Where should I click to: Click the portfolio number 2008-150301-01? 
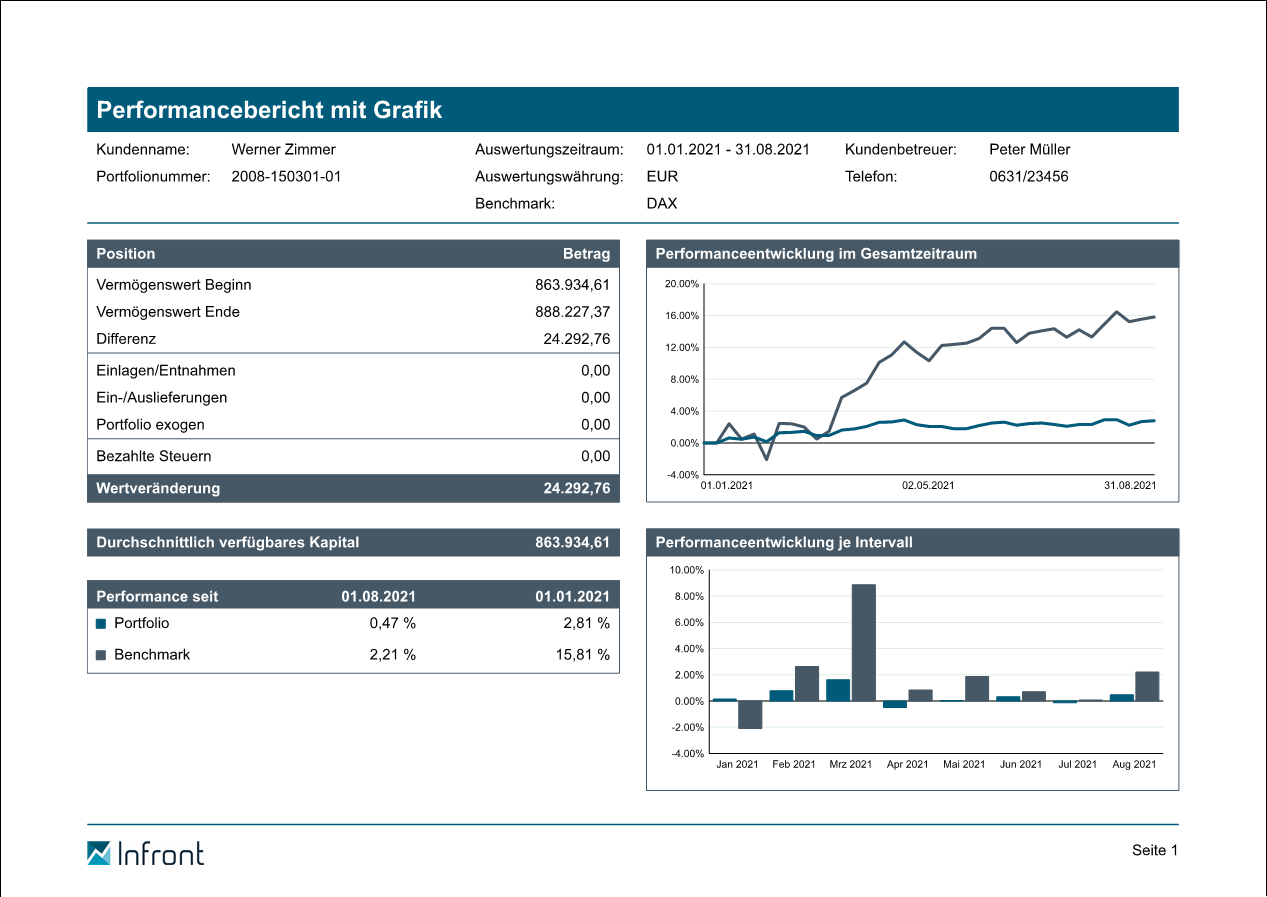(x=286, y=177)
